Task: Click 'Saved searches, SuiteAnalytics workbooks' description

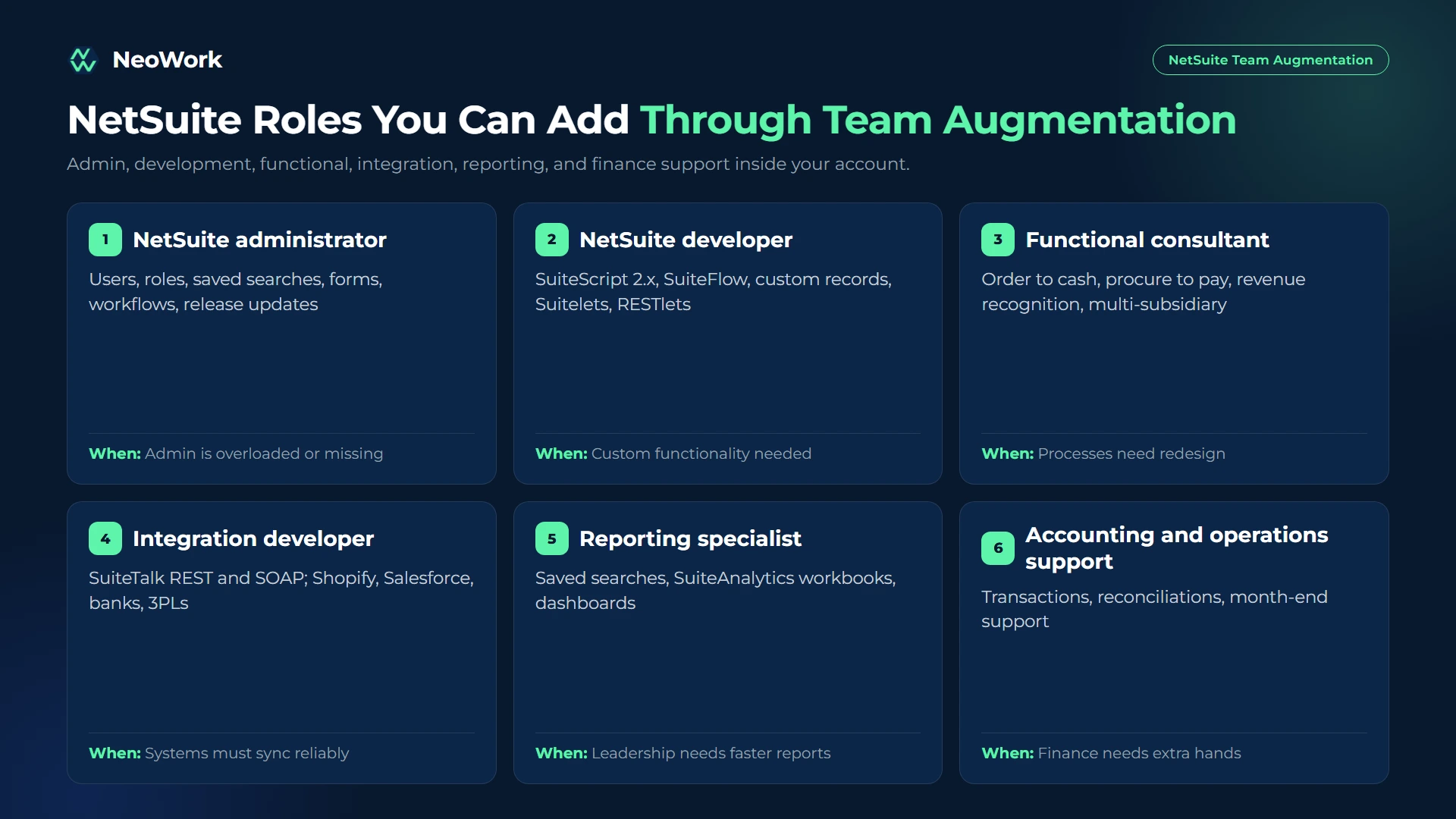Action: click(x=715, y=591)
